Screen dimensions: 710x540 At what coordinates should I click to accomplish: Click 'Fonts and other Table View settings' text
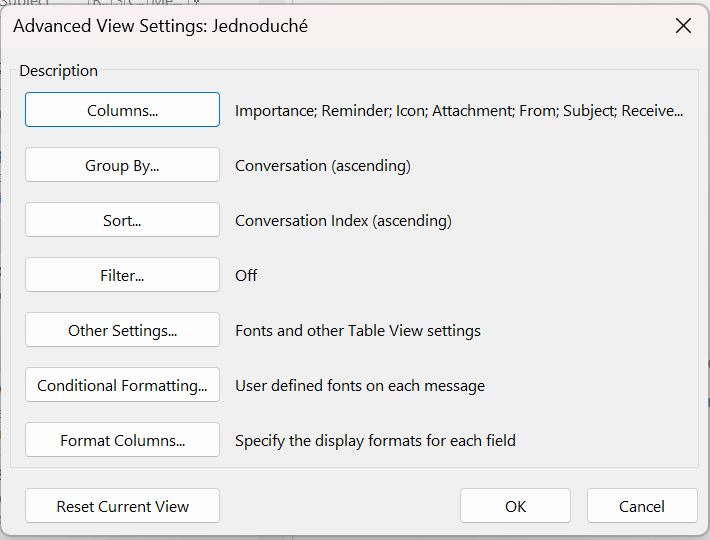click(x=358, y=331)
